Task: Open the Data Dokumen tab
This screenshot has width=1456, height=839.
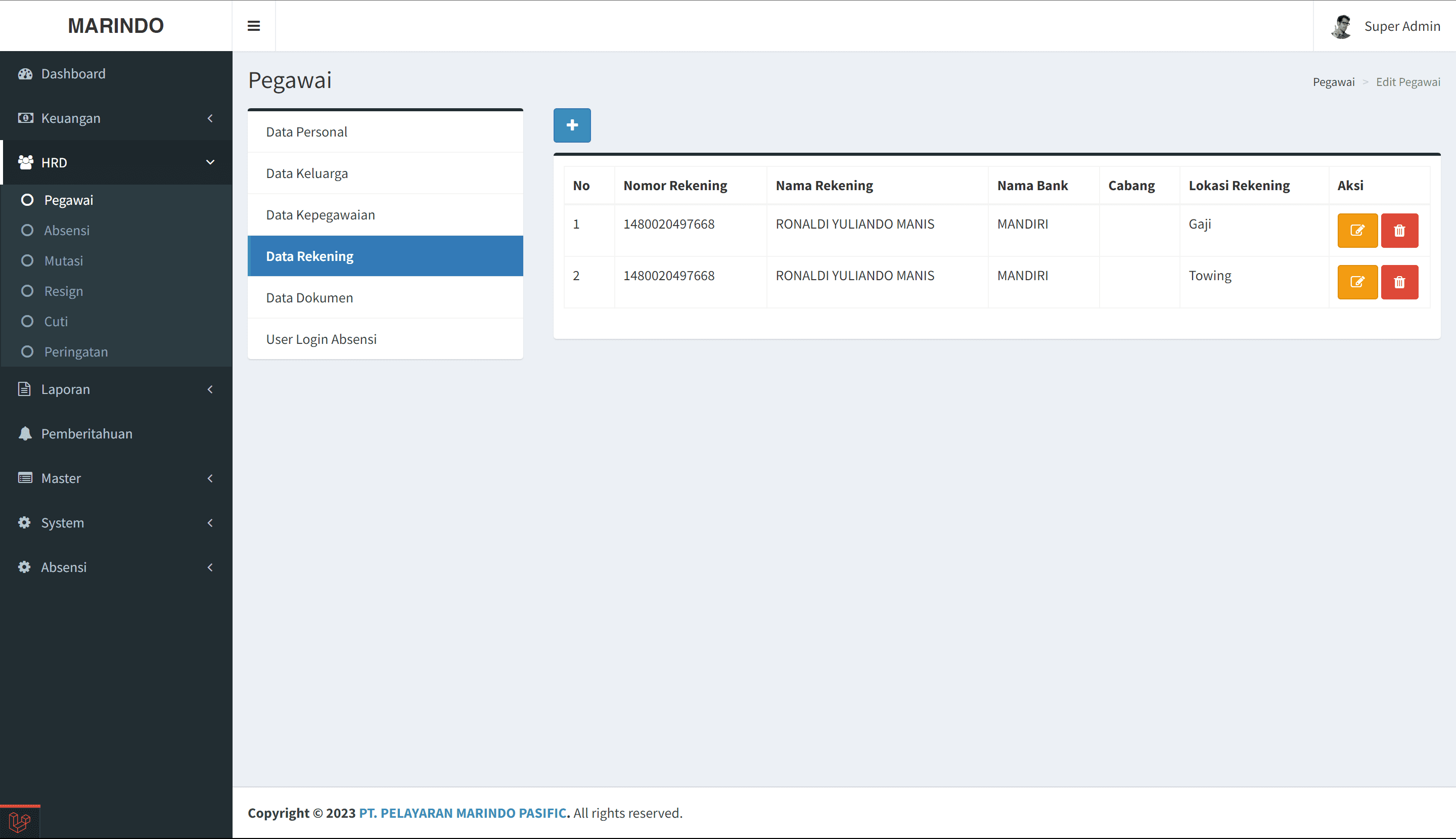Action: coord(309,298)
